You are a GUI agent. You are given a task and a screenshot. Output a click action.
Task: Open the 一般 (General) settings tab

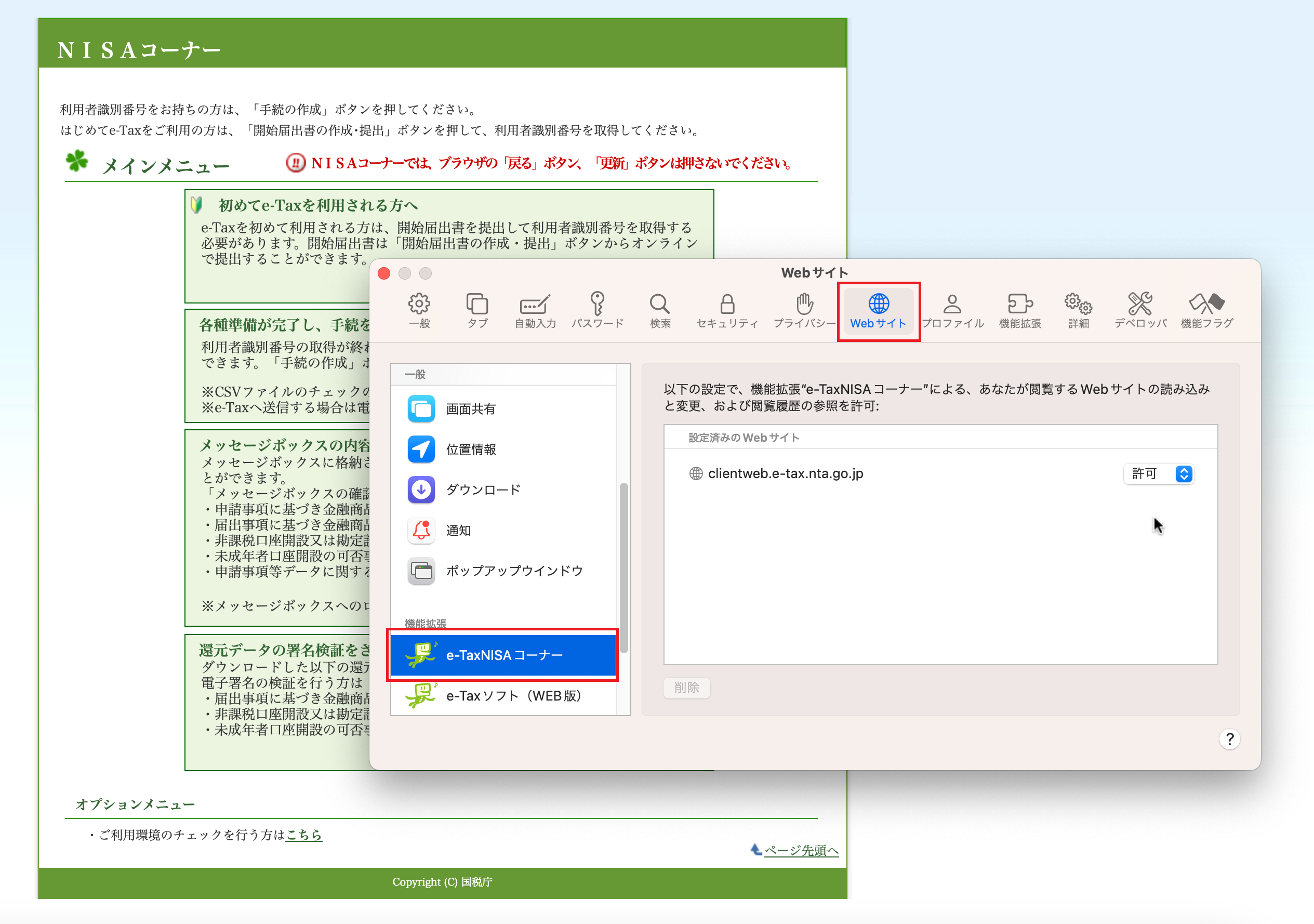click(x=419, y=311)
